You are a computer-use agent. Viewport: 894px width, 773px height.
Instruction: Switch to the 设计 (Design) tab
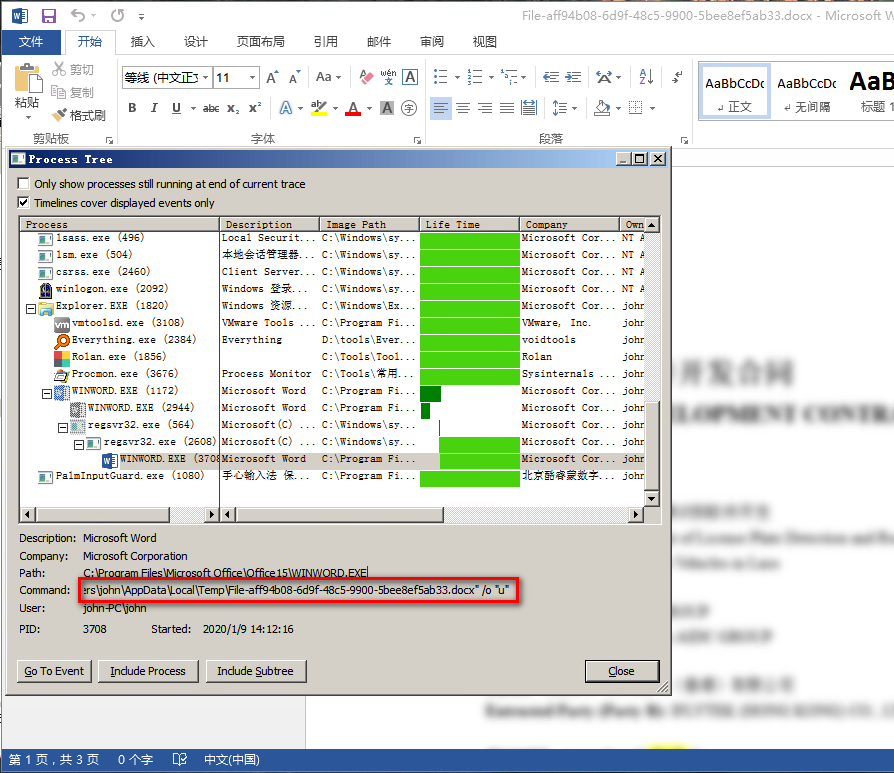(x=196, y=42)
